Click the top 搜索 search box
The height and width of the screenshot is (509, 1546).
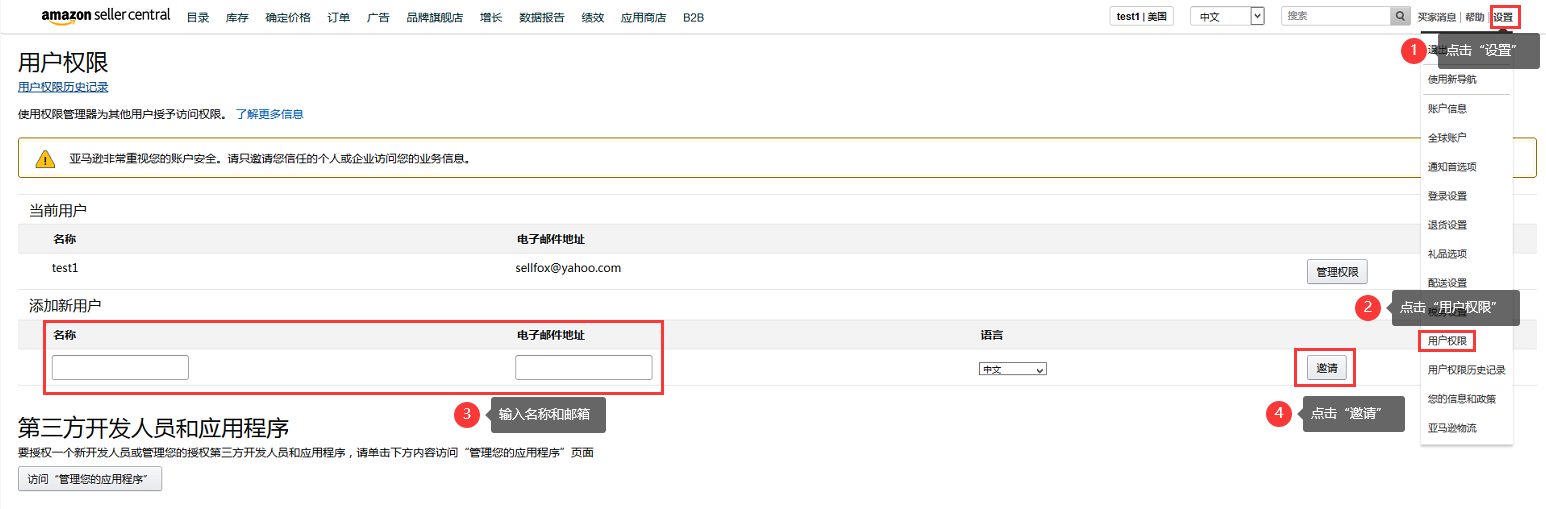point(1335,16)
